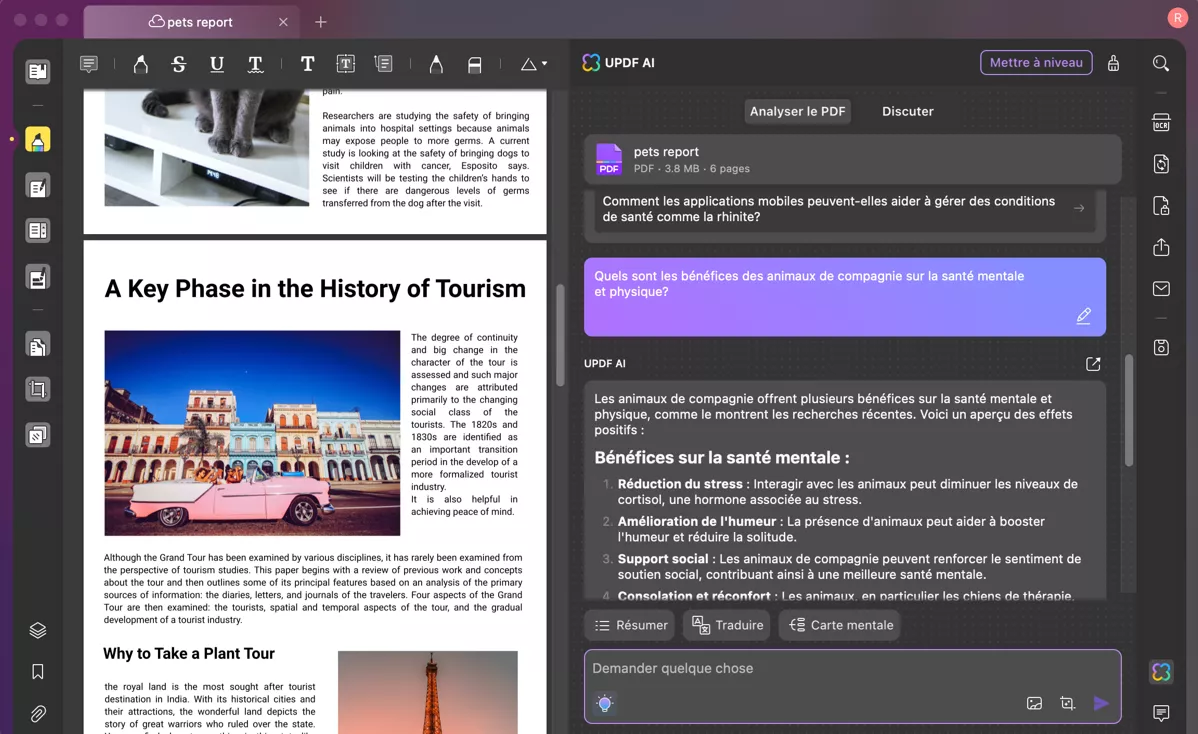Open the Bookmarks panel
Viewport: 1198px width, 734px height.
point(37,671)
